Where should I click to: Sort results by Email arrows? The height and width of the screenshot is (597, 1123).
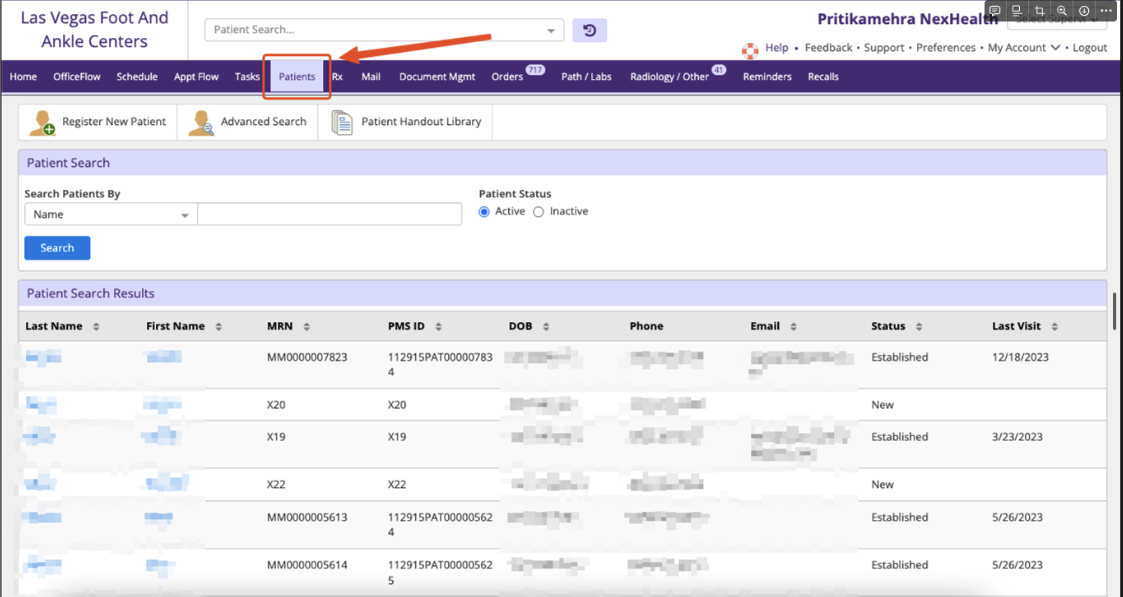click(x=794, y=326)
